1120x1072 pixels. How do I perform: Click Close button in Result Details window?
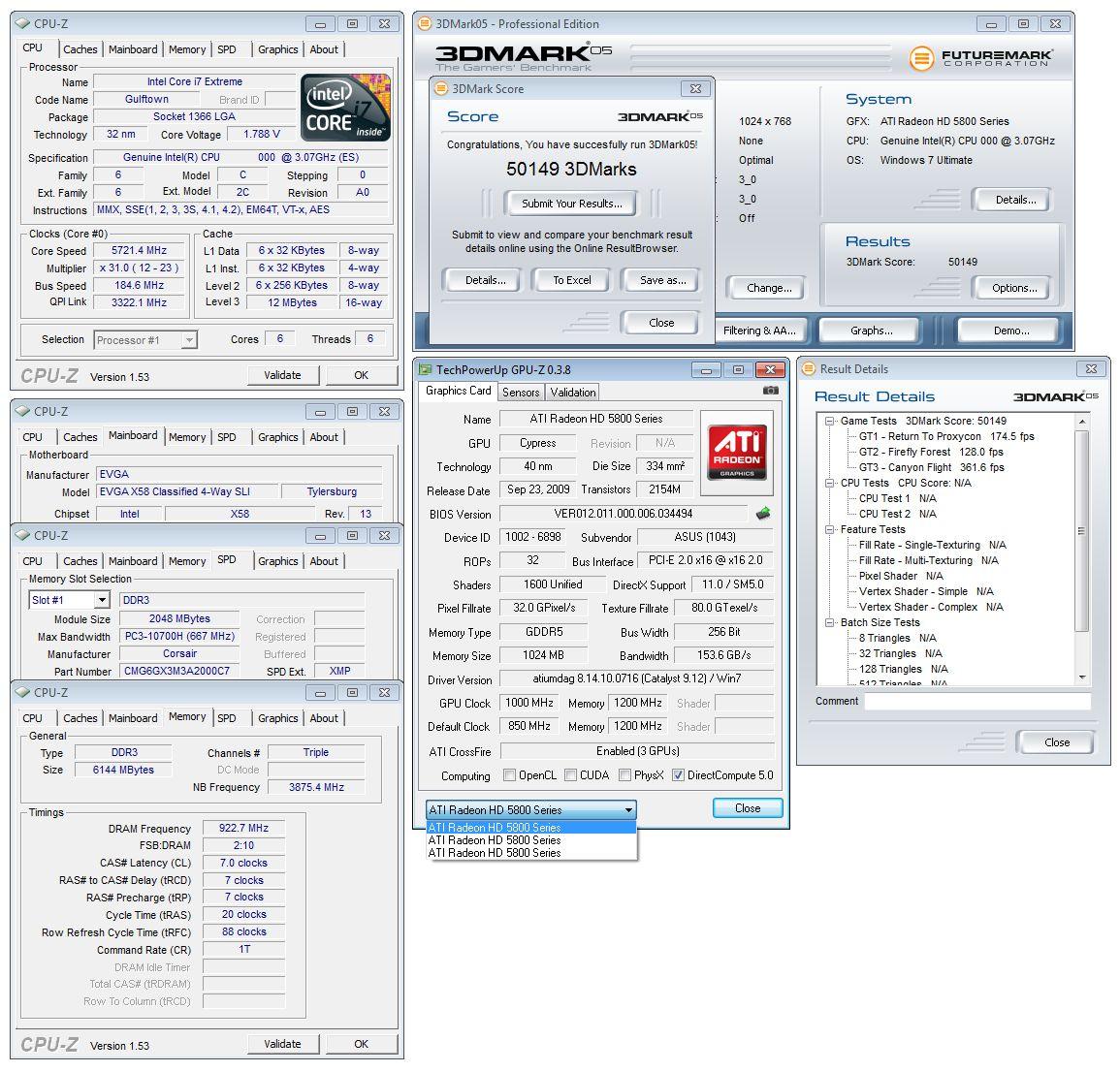point(1056,742)
